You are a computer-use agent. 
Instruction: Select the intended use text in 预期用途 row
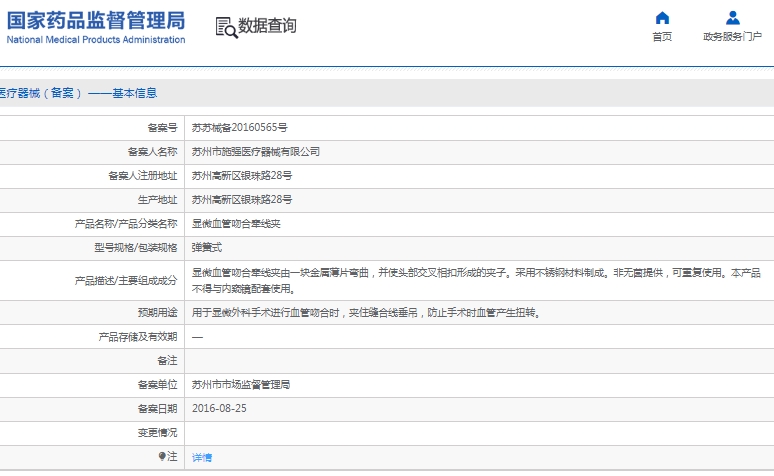tap(366, 313)
